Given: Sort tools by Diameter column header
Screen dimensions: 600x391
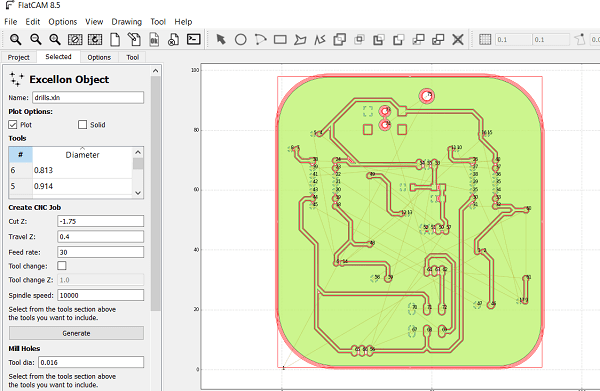Looking at the screenshot, I should click(82, 155).
